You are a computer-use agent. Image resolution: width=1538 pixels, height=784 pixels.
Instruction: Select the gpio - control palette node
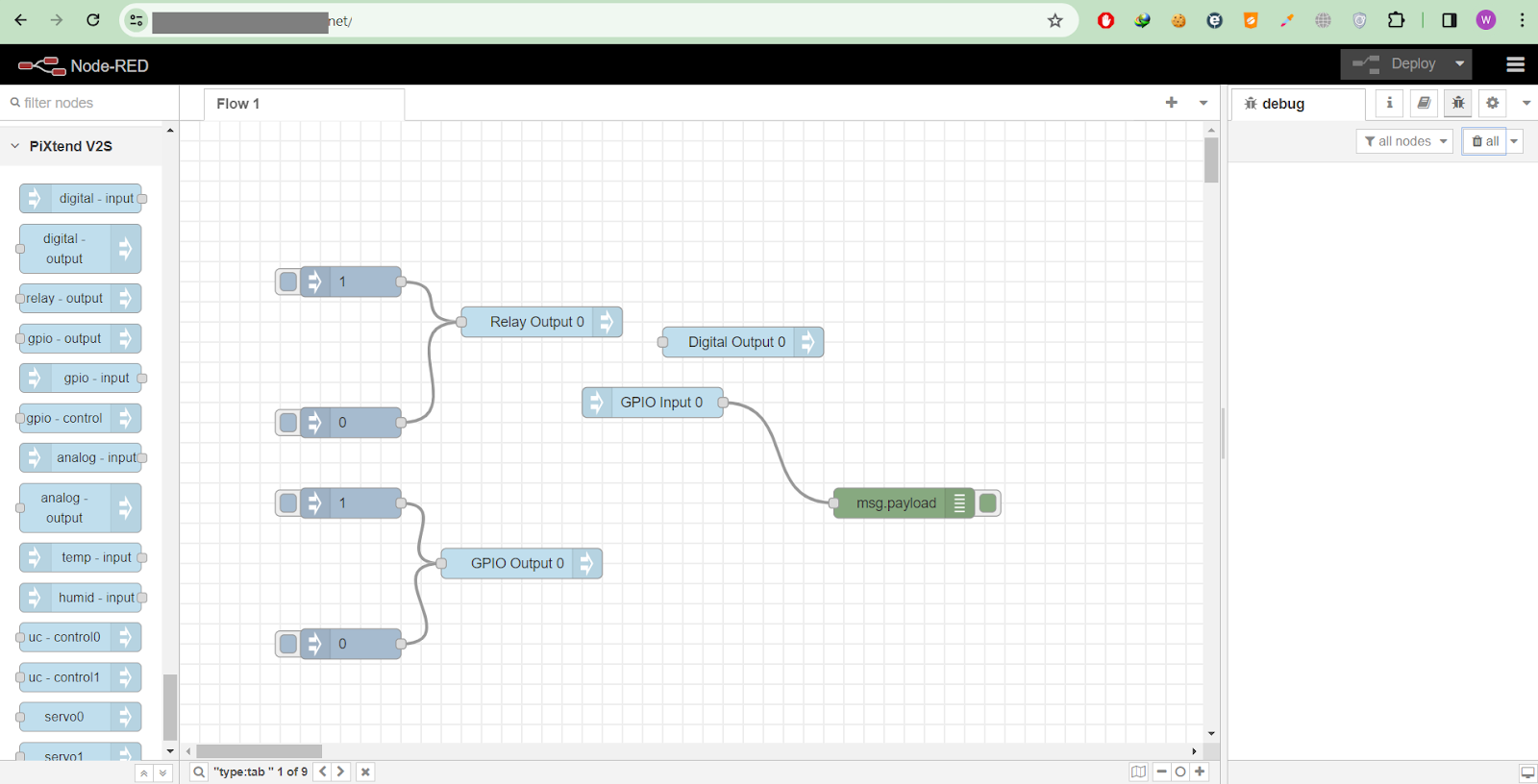[x=81, y=418]
